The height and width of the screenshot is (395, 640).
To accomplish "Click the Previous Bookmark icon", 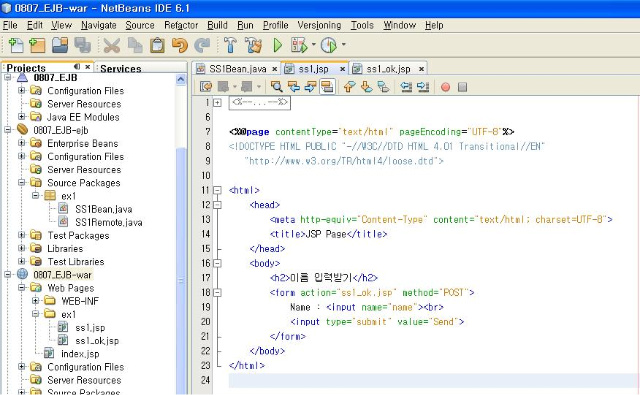I will (349, 87).
